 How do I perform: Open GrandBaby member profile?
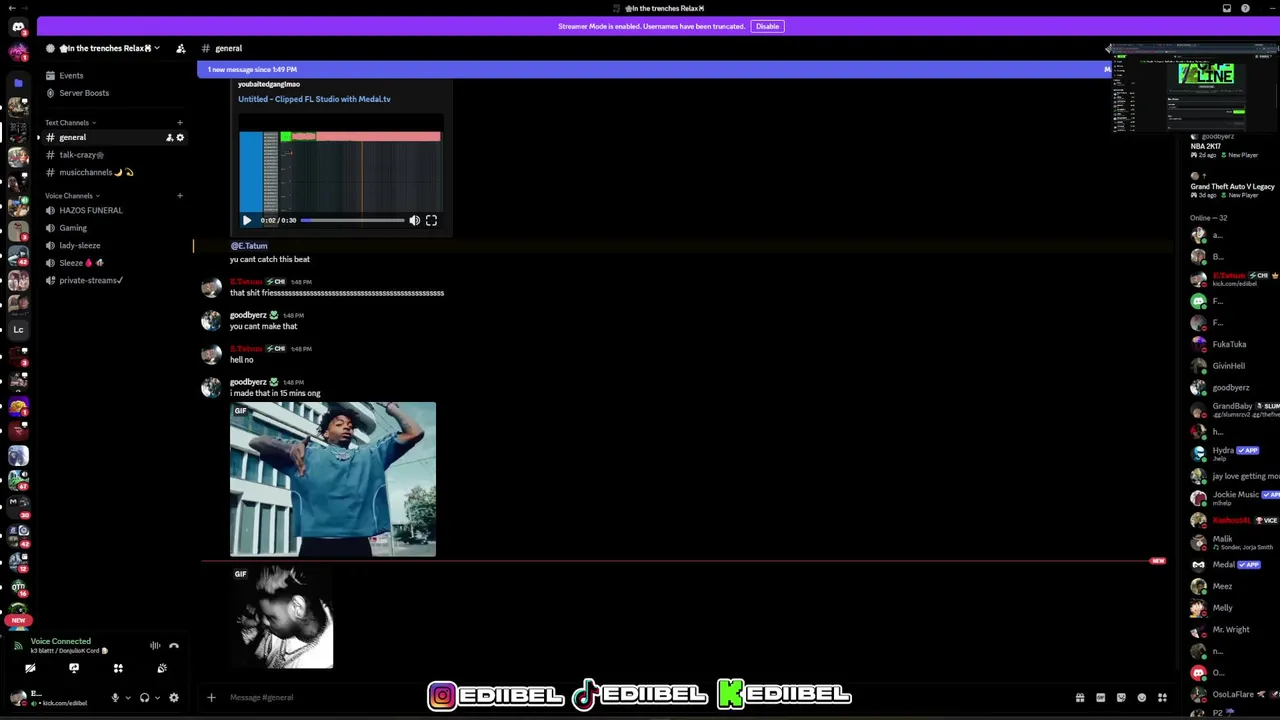coord(1234,410)
